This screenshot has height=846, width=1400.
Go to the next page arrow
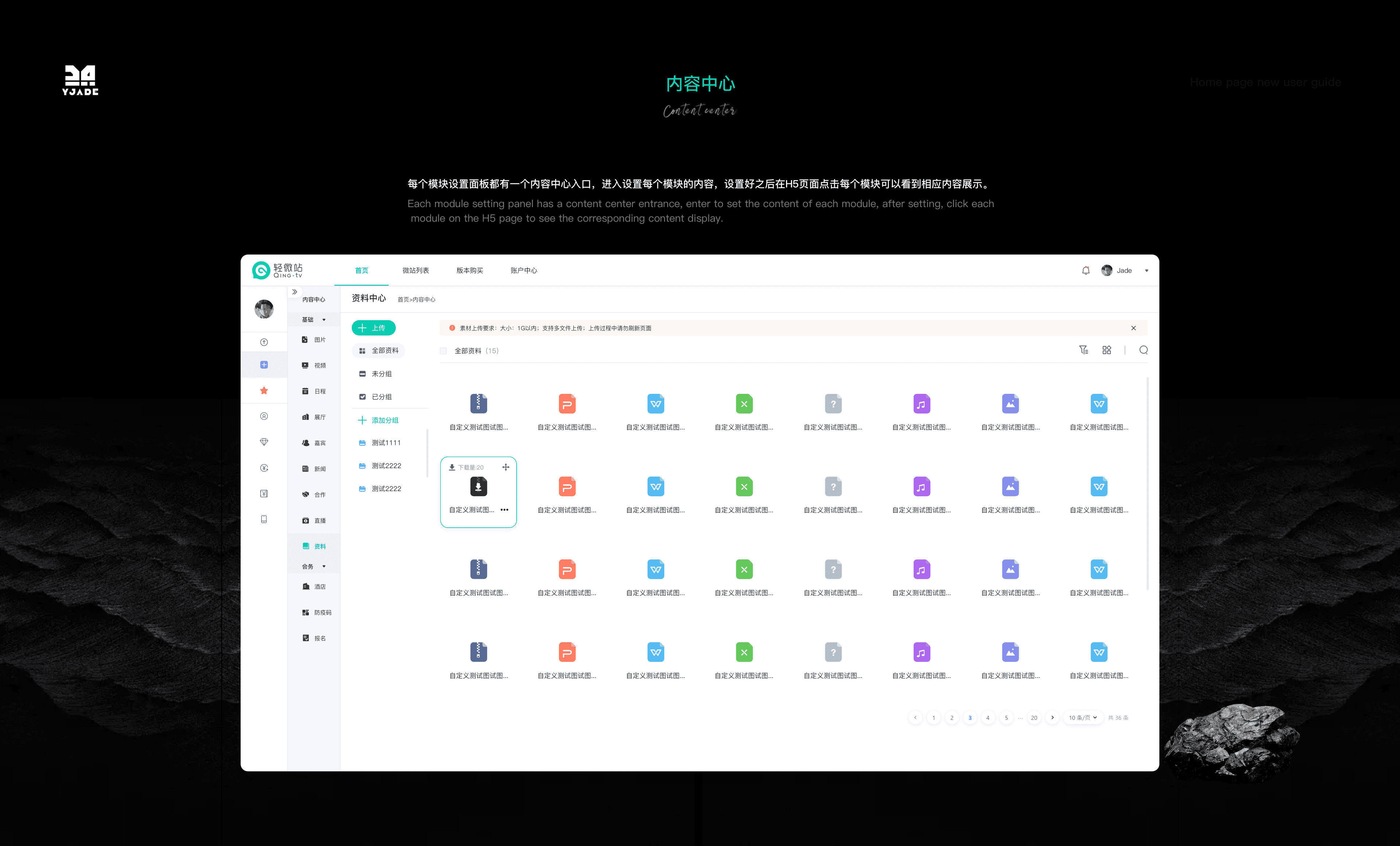[x=1052, y=718]
